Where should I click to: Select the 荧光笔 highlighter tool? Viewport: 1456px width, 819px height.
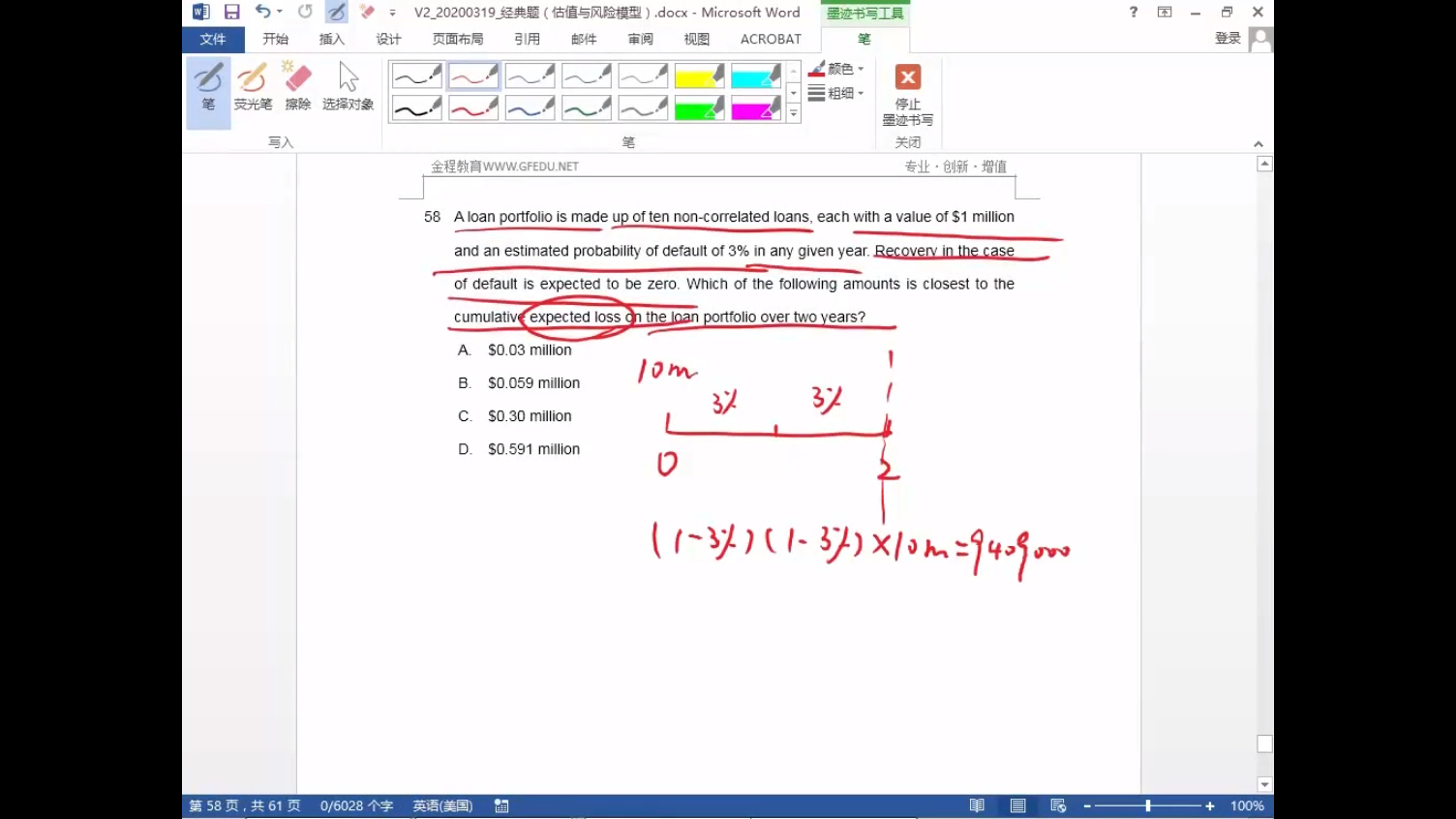tap(253, 87)
